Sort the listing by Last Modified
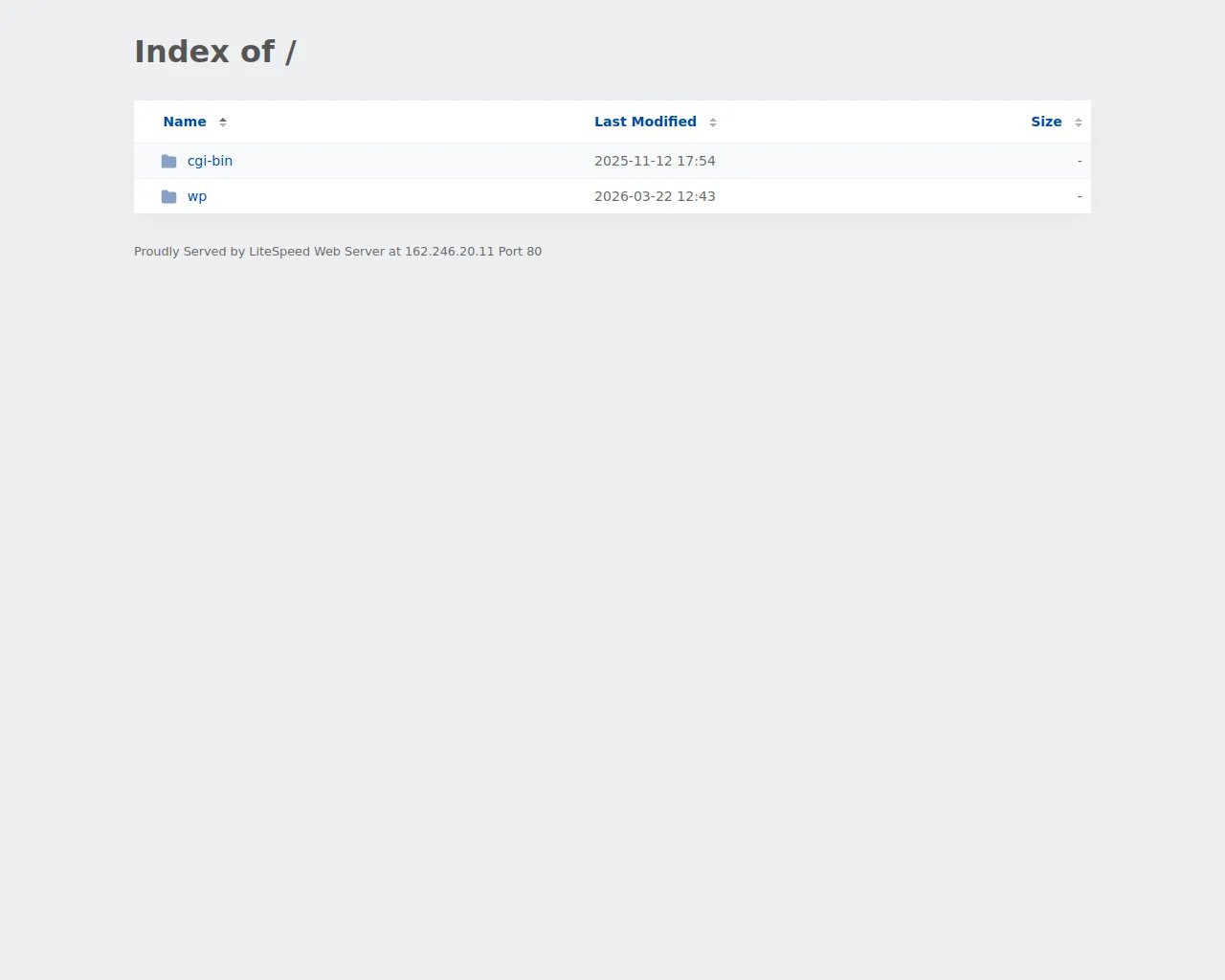1225x980 pixels. pyautogui.click(x=645, y=122)
